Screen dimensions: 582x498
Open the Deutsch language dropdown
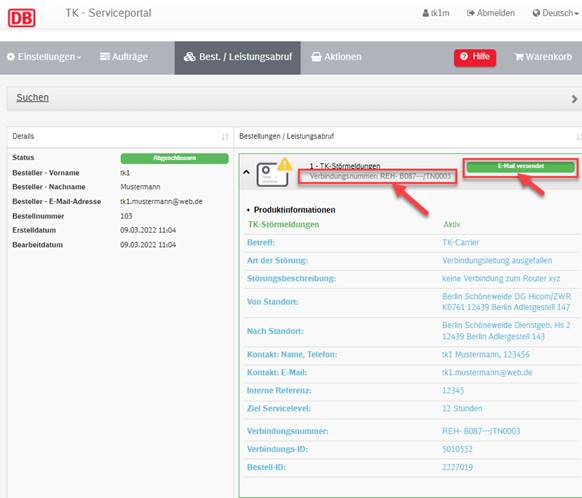[556, 13]
